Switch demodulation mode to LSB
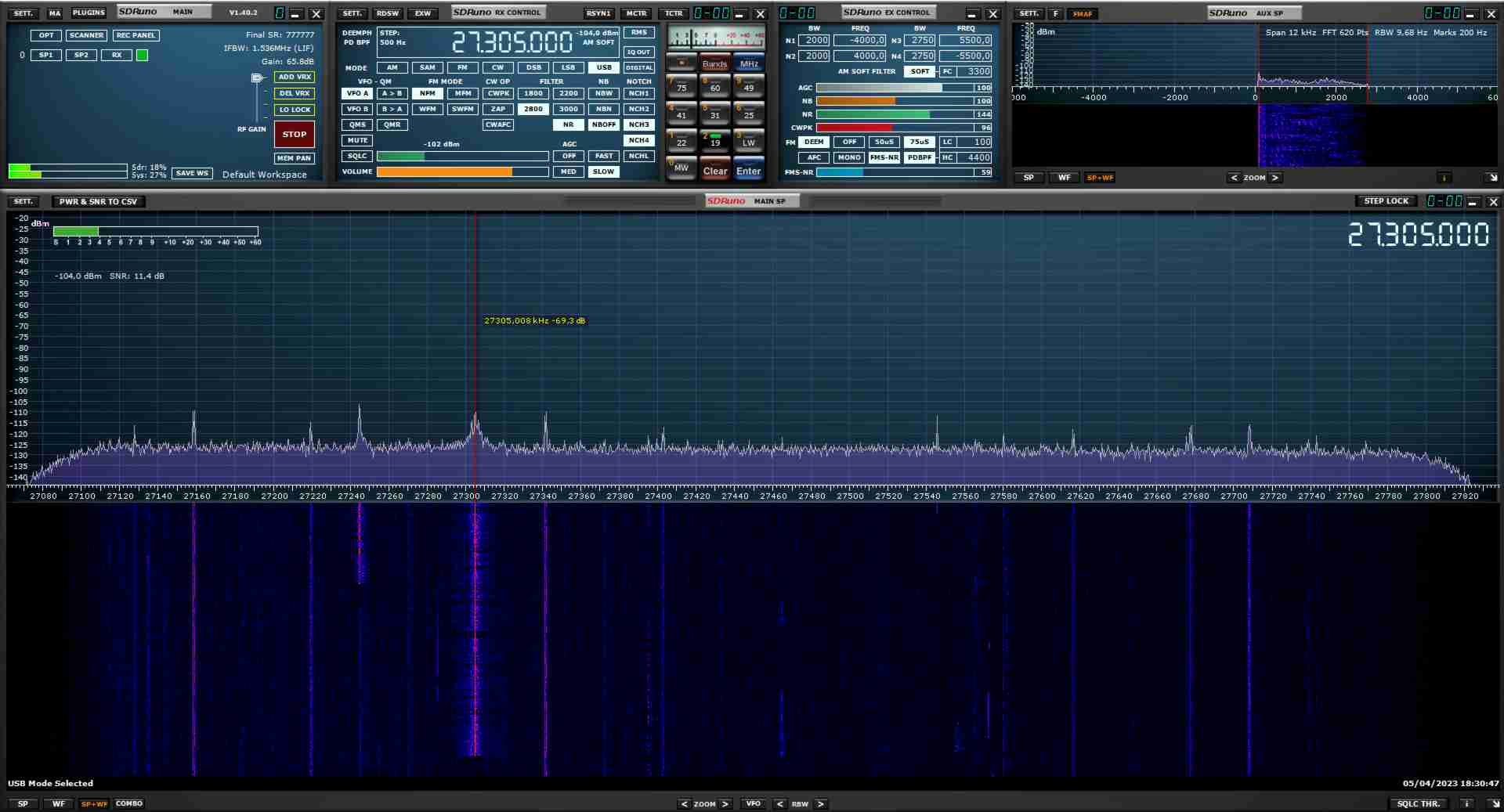Image resolution: width=1504 pixels, height=812 pixels. 568,67
